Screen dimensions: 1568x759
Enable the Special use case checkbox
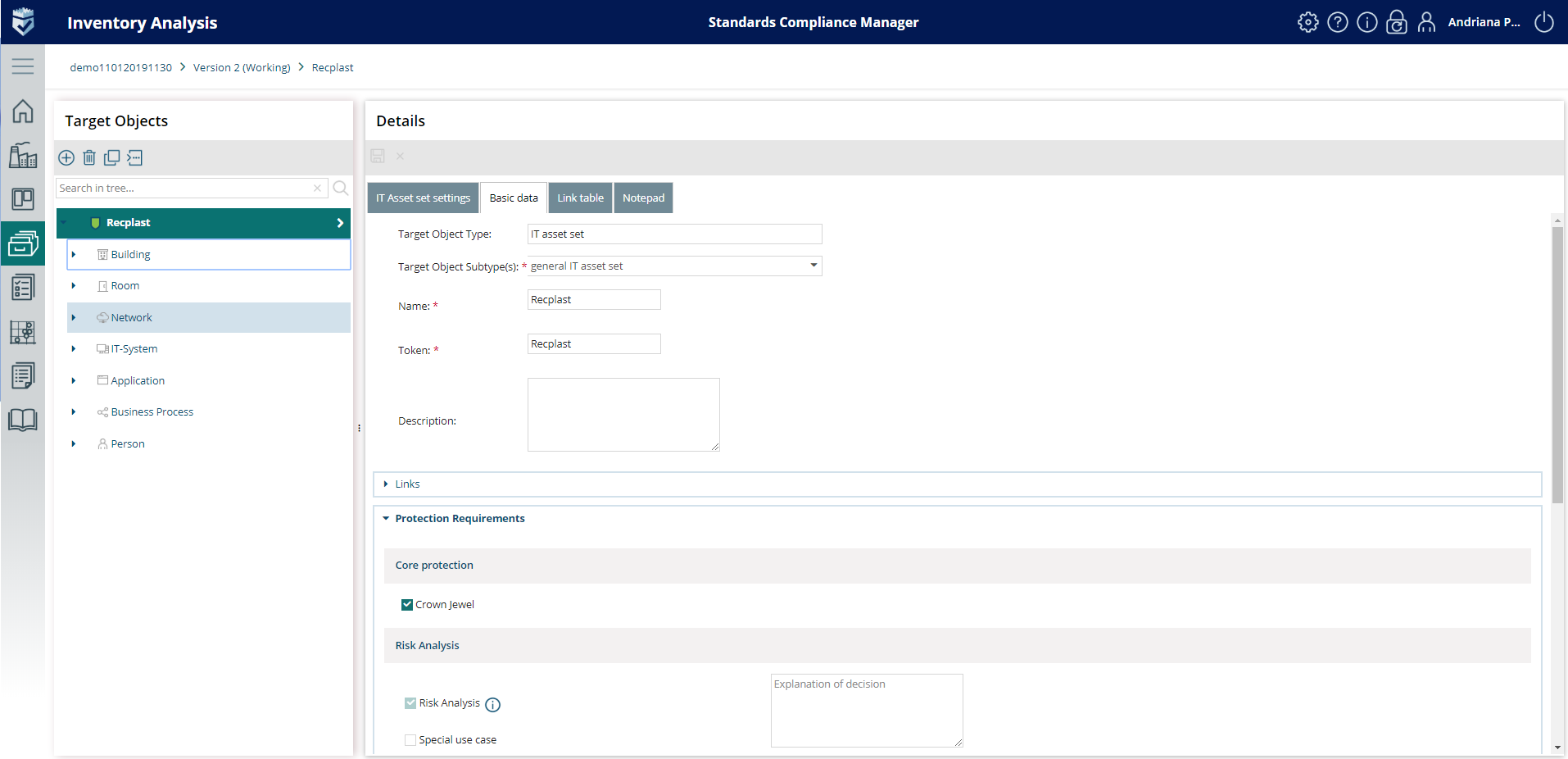click(410, 739)
